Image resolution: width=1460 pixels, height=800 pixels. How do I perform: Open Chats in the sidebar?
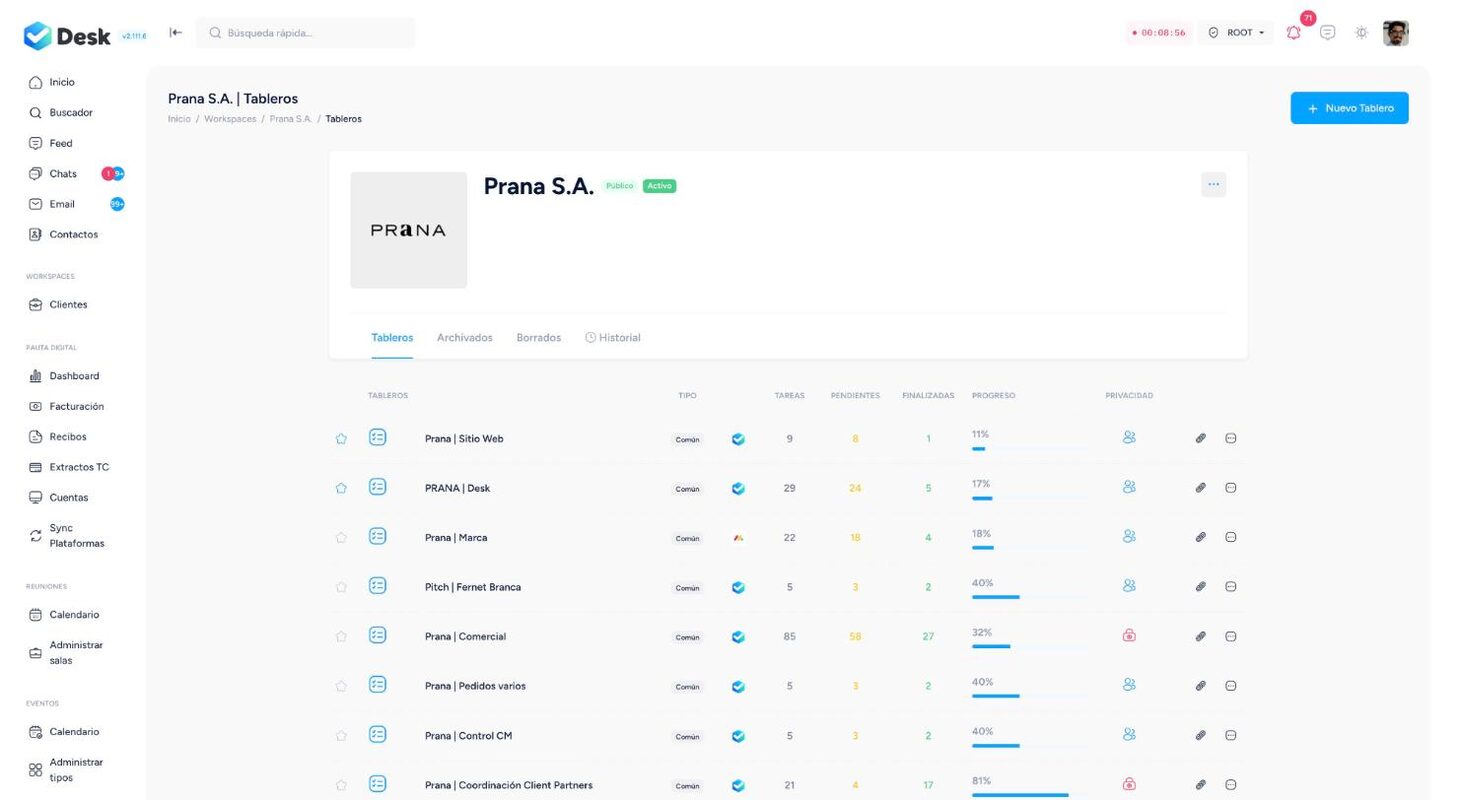(x=62, y=174)
